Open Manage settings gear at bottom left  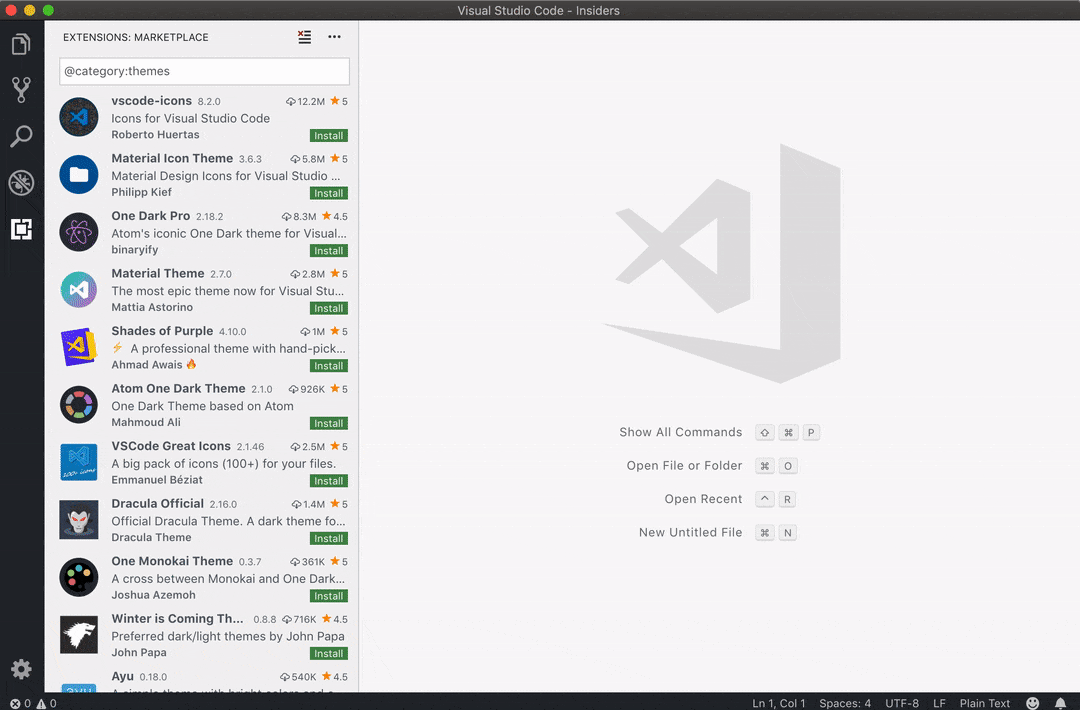pos(22,669)
